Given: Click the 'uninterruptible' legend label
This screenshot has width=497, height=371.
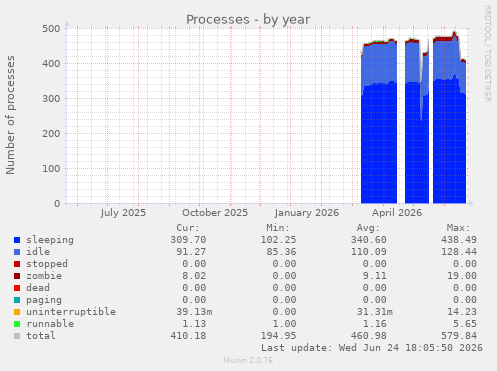Looking at the screenshot, I should [x=71, y=312].
